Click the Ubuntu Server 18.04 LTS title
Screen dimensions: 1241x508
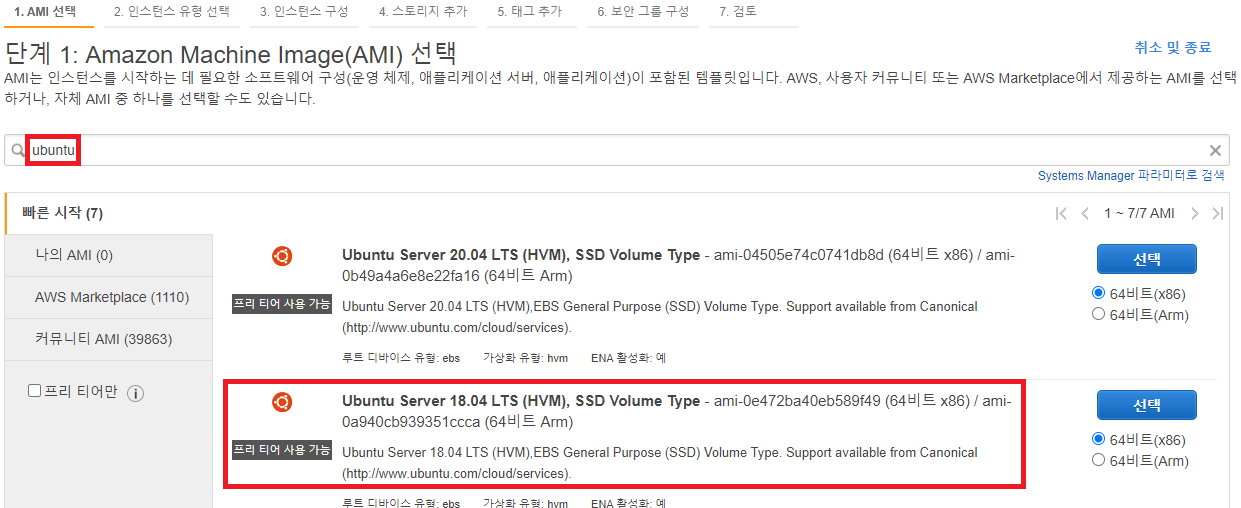[x=521, y=401]
